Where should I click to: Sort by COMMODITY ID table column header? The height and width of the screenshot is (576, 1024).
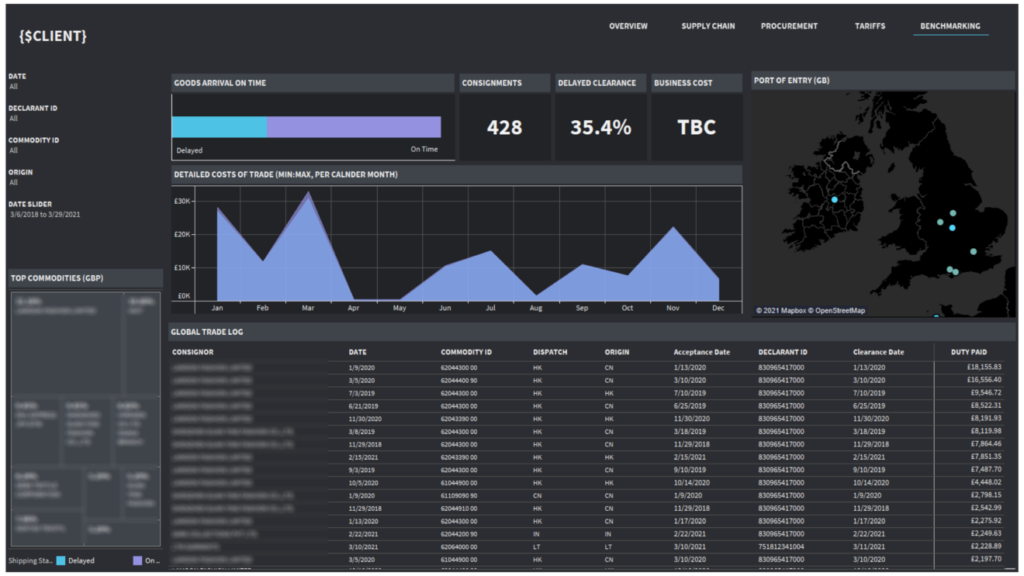coord(466,352)
